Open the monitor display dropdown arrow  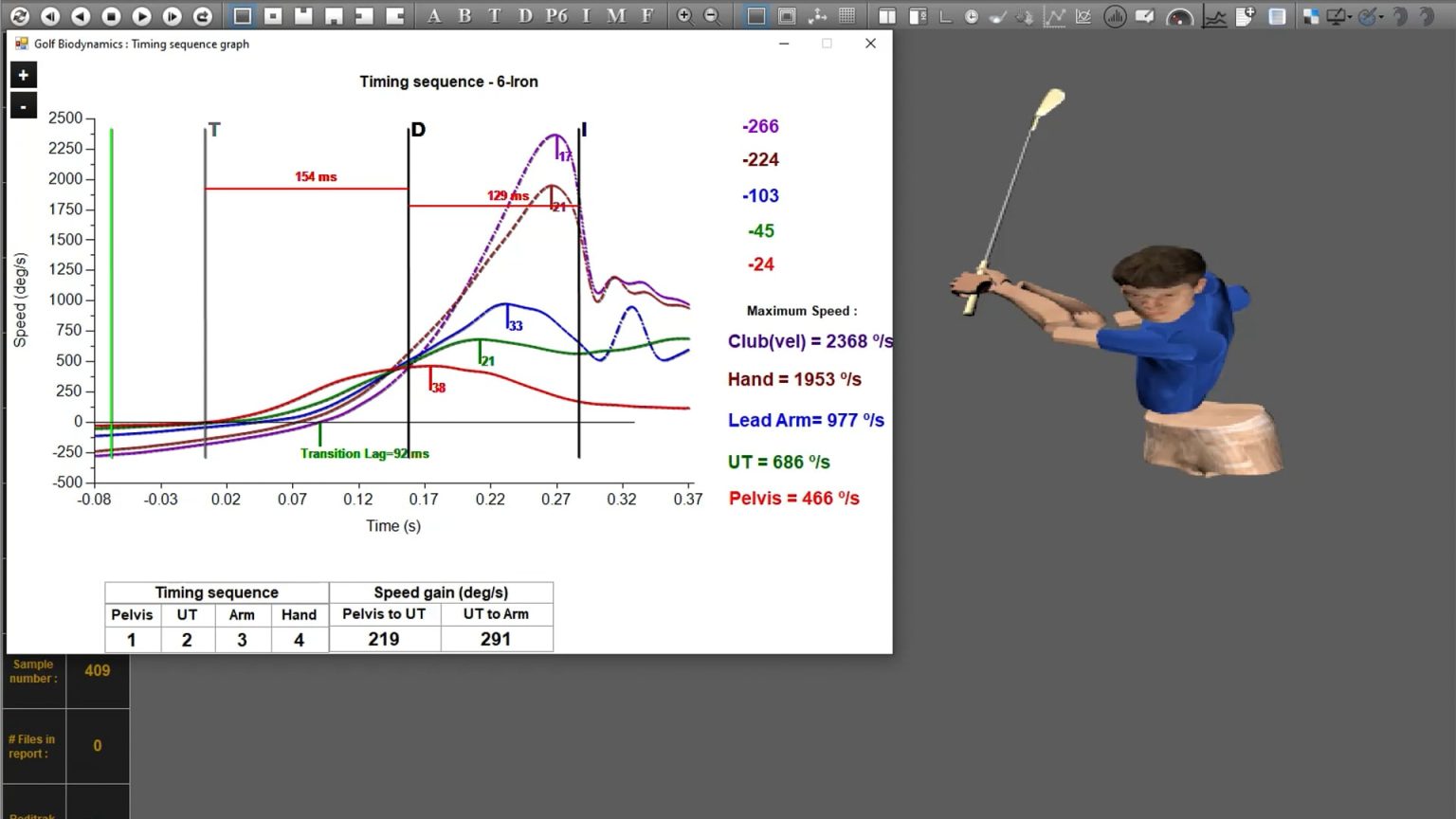click(1349, 16)
